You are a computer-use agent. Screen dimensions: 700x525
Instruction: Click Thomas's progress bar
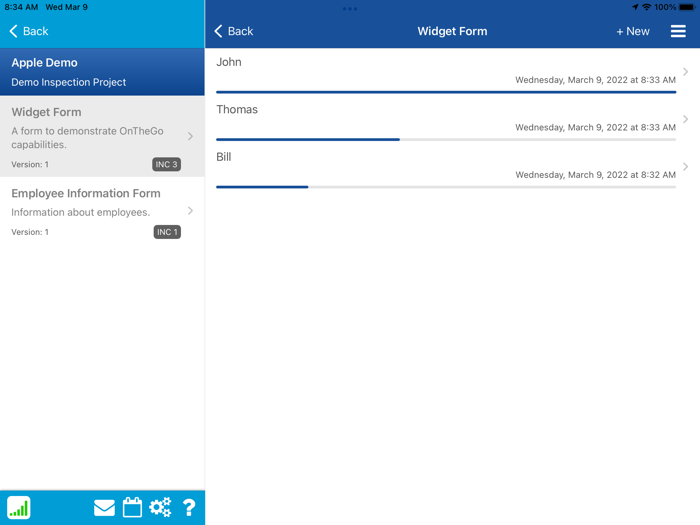click(x=446, y=139)
